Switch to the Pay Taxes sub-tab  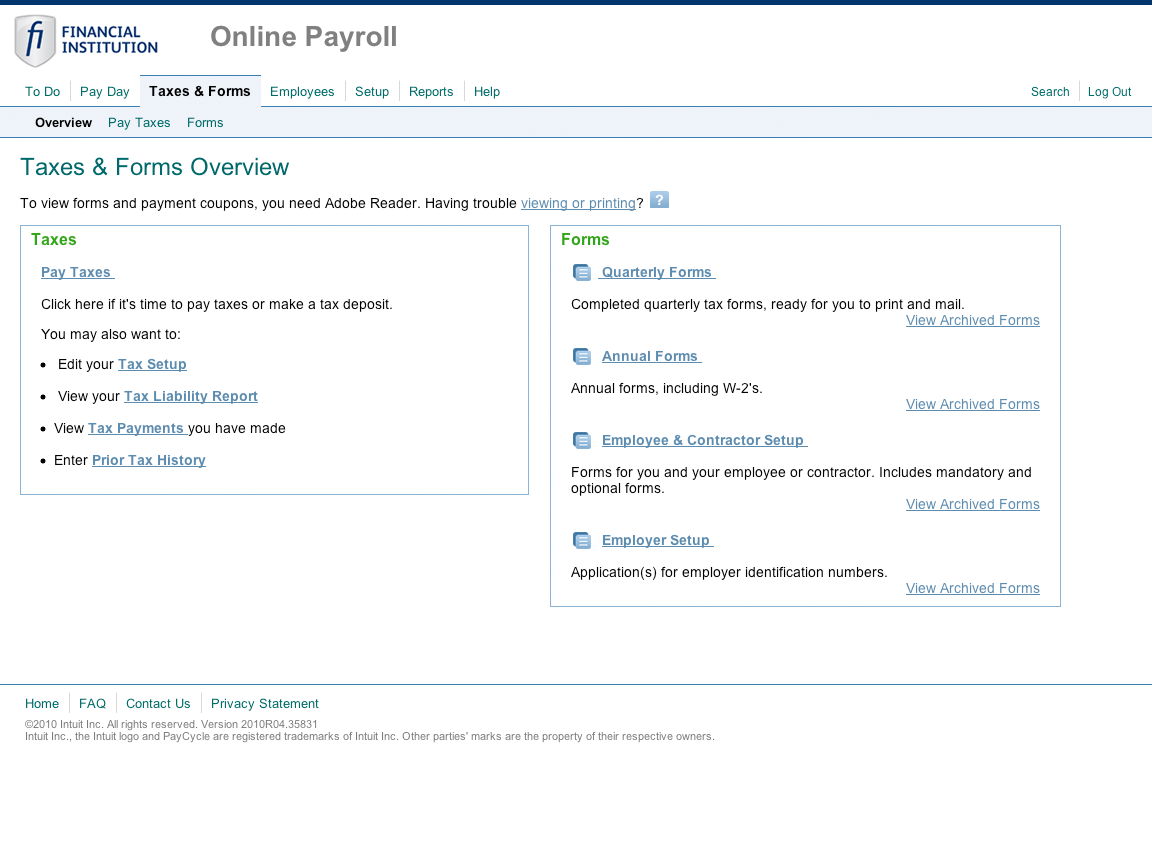[139, 122]
